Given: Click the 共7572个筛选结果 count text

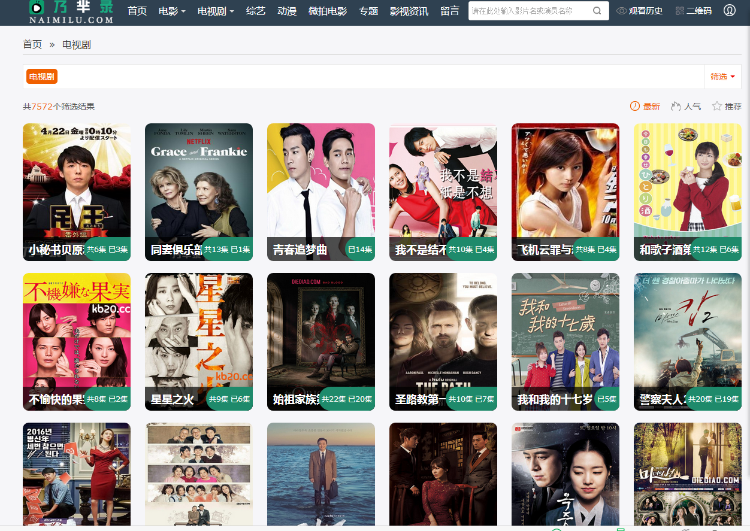Looking at the screenshot, I should click(58, 106).
